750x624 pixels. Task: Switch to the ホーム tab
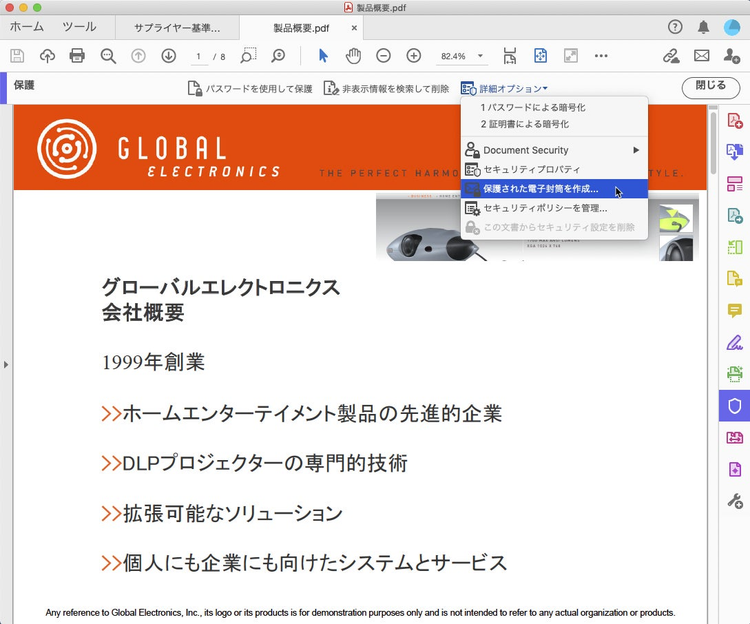click(27, 27)
